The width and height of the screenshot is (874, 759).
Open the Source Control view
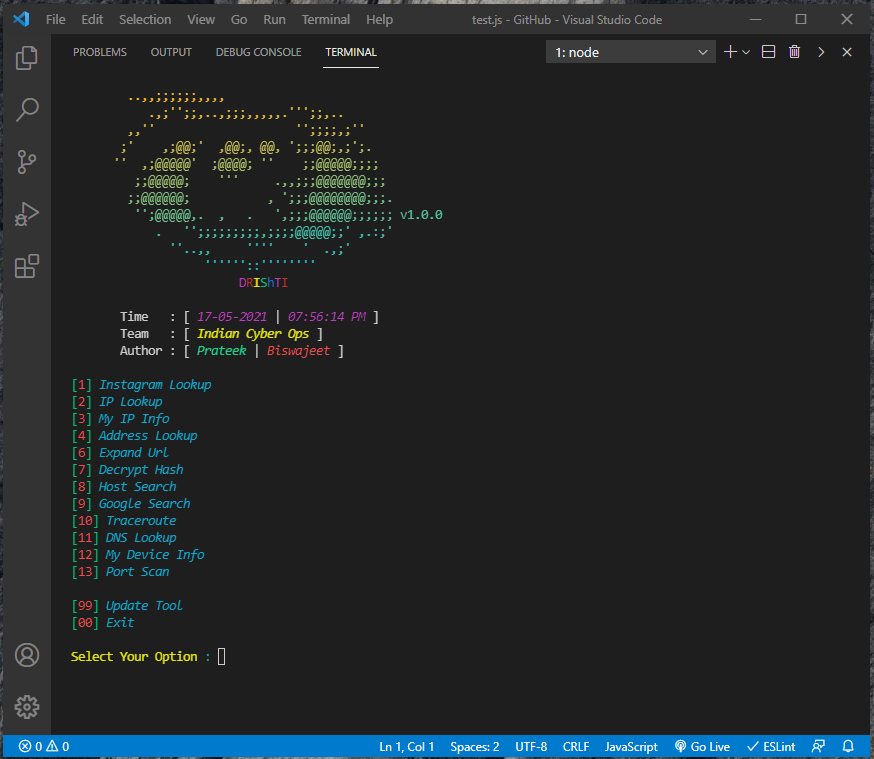[27, 162]
